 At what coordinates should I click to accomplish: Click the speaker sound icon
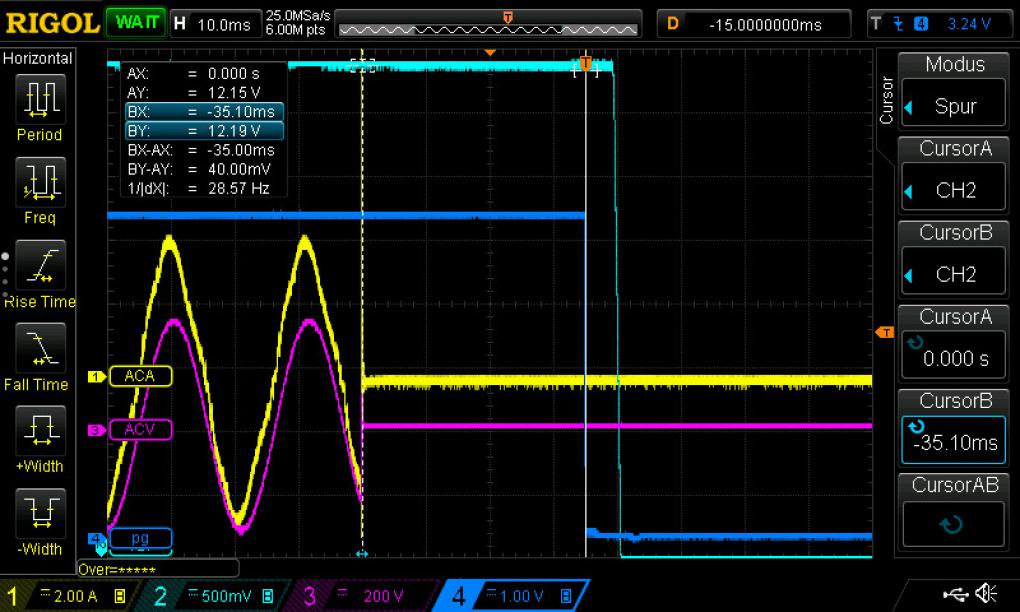986,593
